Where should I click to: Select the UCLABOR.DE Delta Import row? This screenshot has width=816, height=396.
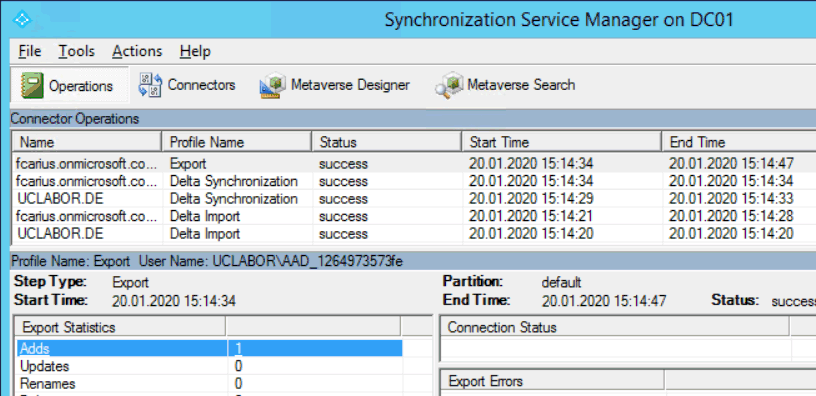click(x=414, y=234)
